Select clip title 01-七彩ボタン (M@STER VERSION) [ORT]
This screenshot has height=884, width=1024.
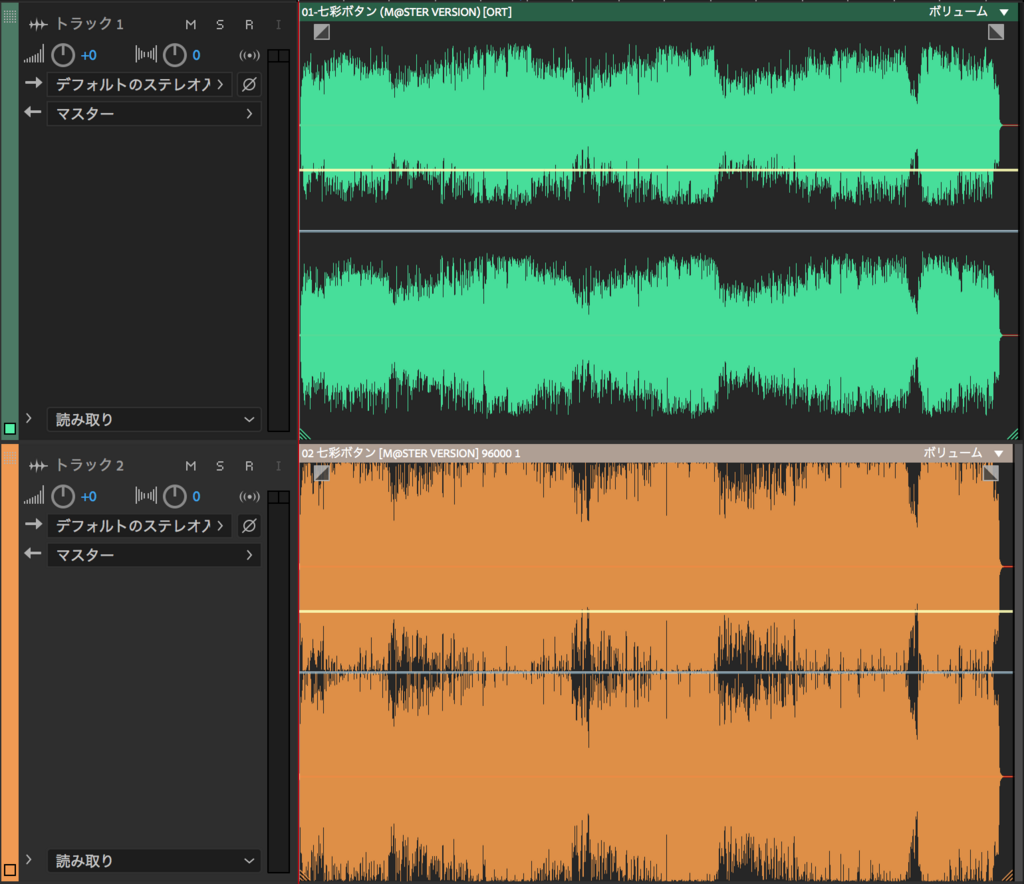(406, 12)
